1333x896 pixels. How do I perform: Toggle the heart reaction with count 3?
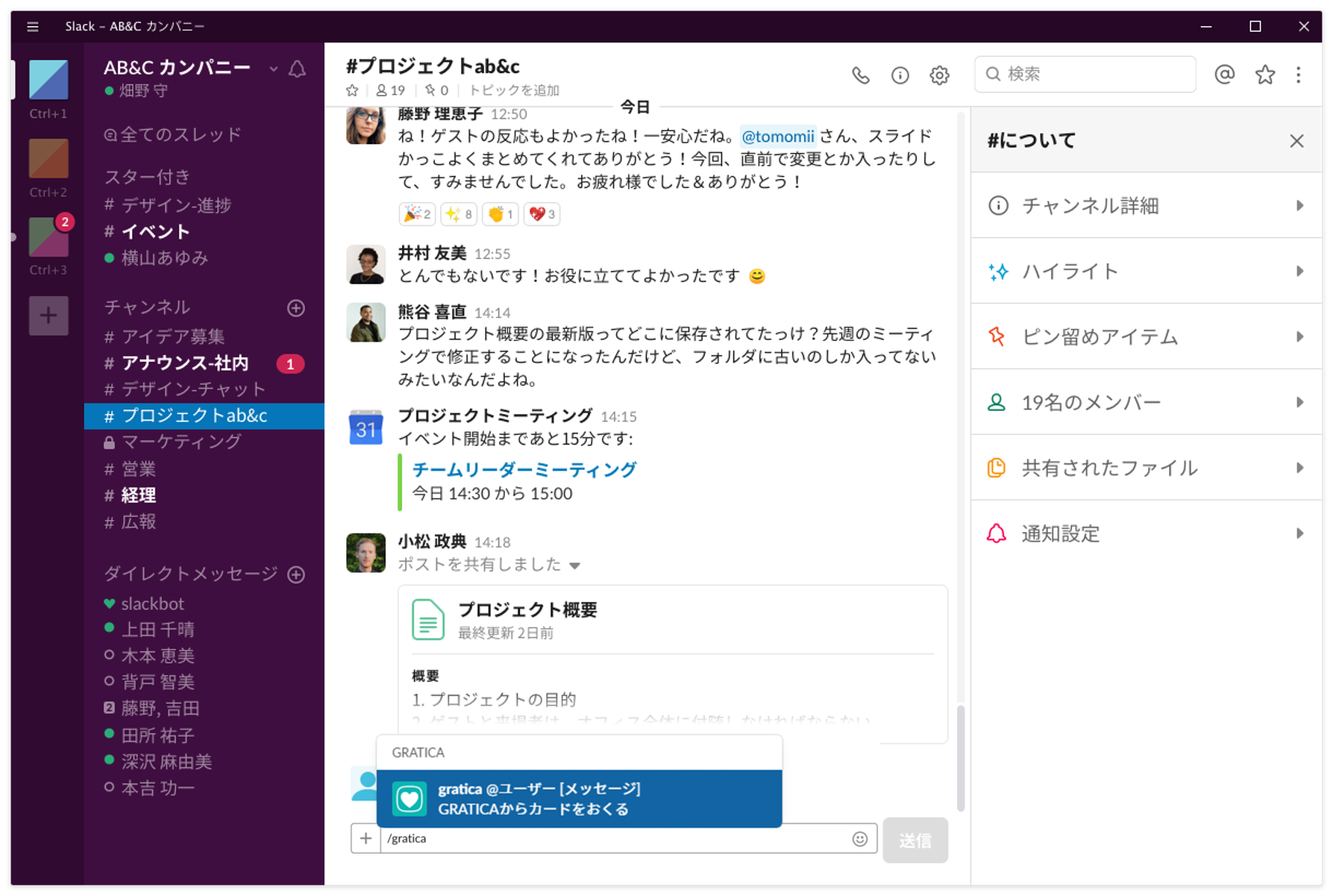(x=541, y=213)
